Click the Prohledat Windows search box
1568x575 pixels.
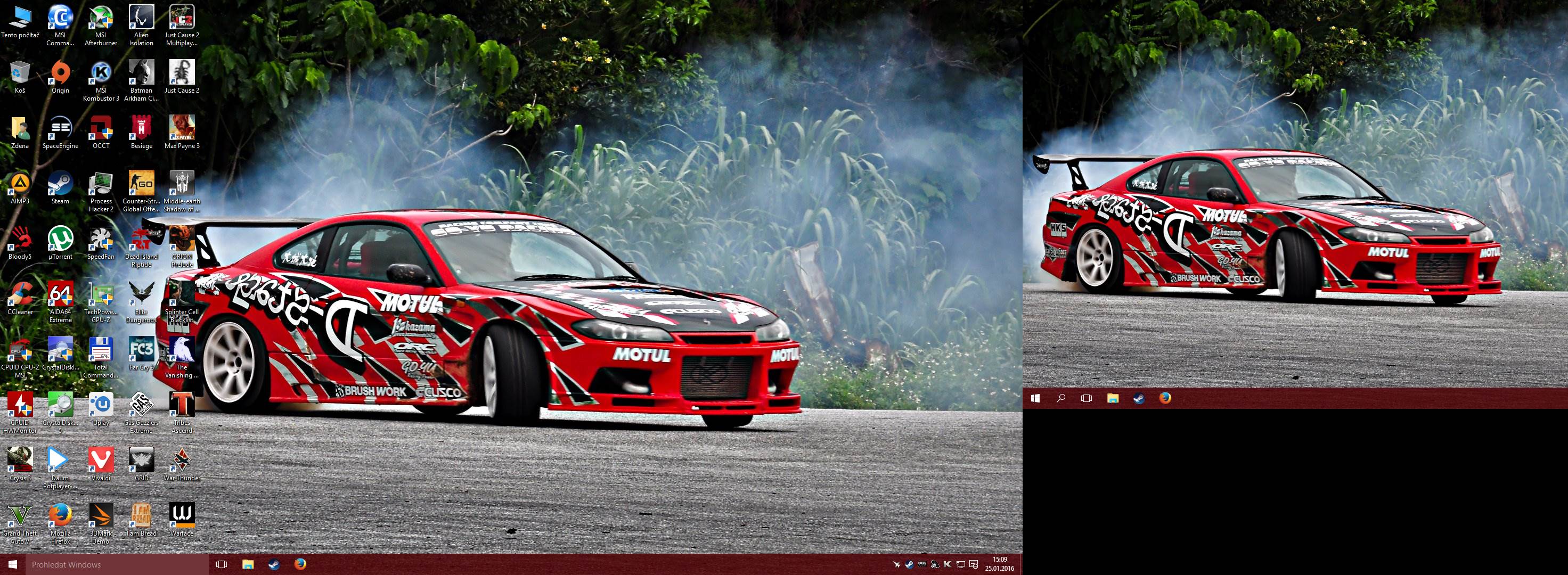pos(116,565)
